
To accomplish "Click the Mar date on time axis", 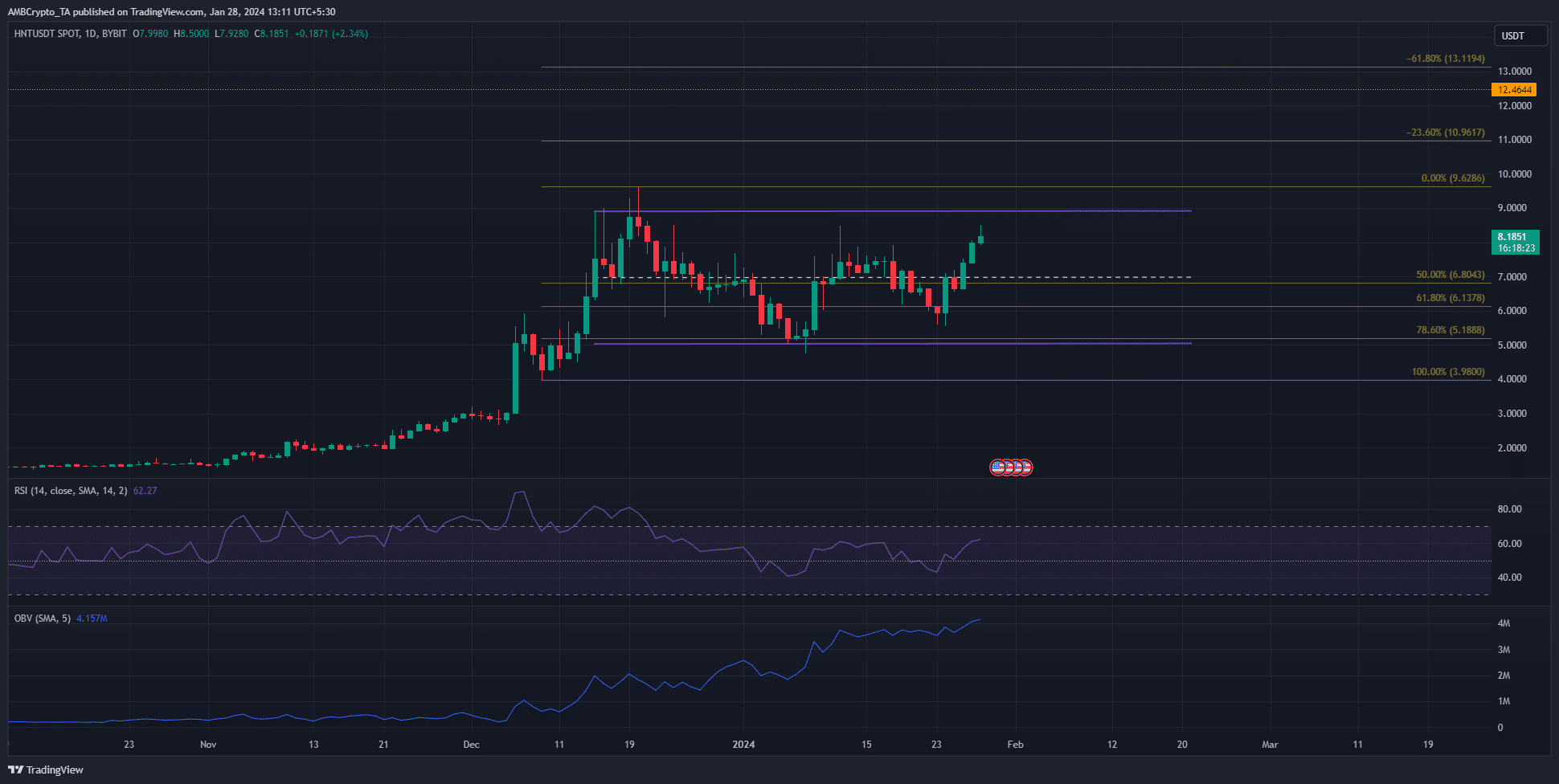I will pos(1270,745).
